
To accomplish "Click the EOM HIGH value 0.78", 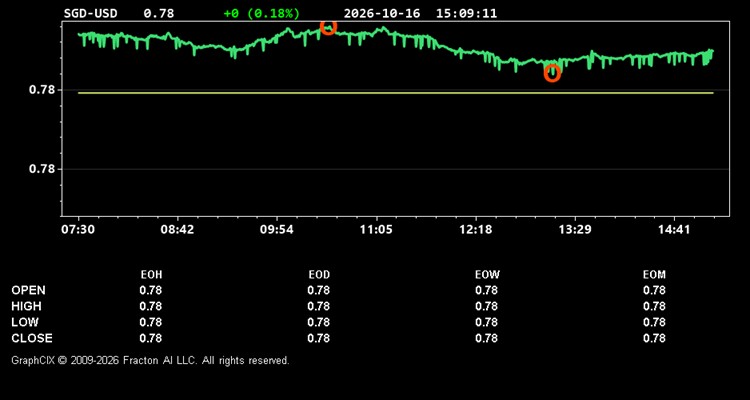I will click(x=654, y=306).
